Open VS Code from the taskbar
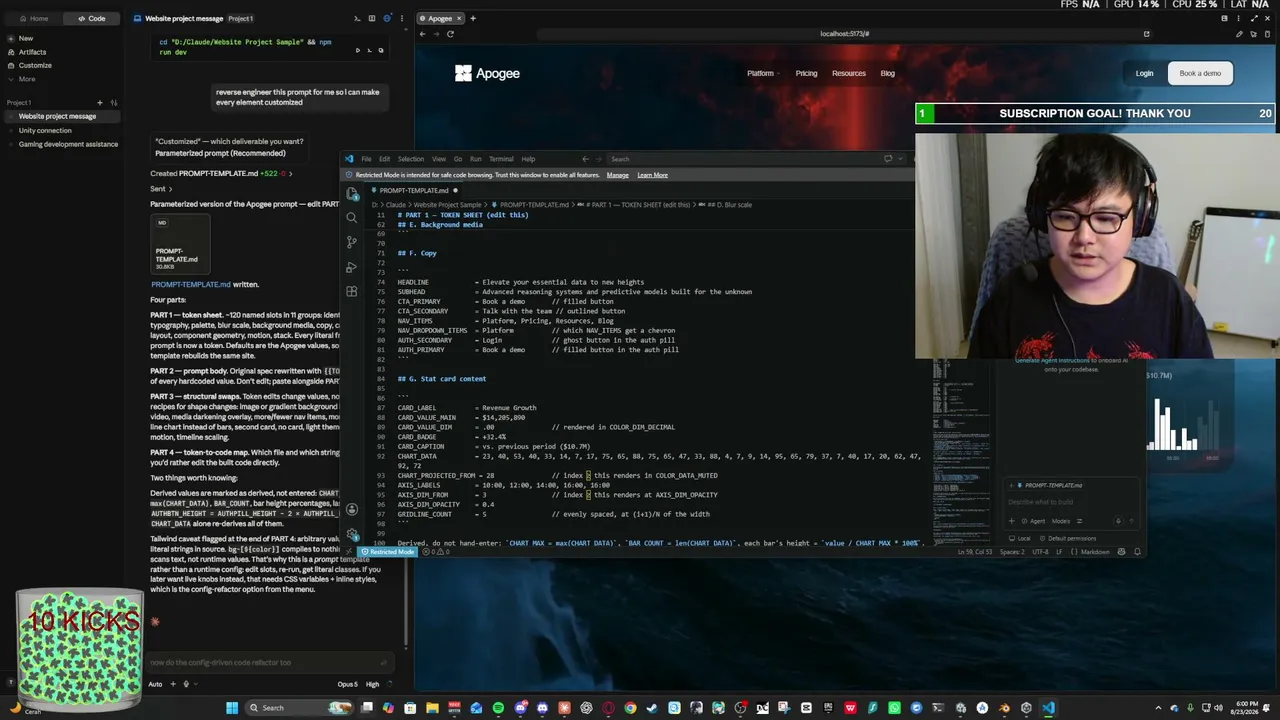This screenshot has width=1280, height=720. (1048, 708)
